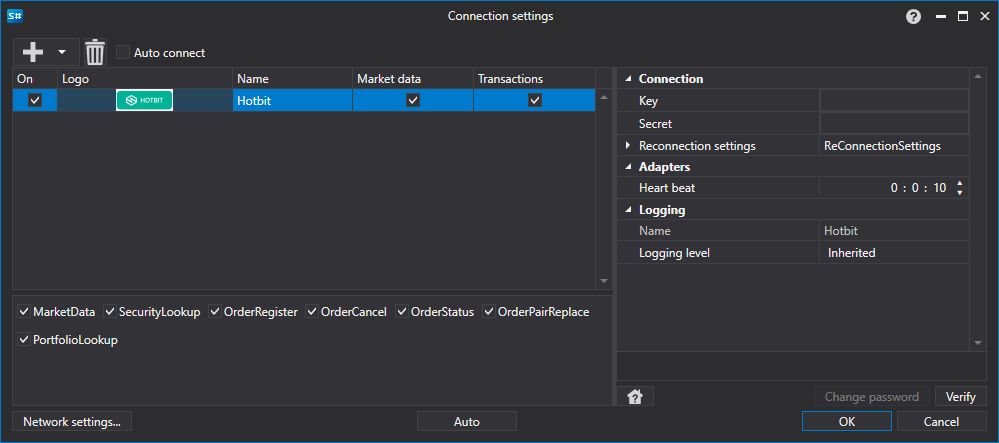Click the Logo column header
Viewport: 999px width, 443px height.
tap(145, 79)
